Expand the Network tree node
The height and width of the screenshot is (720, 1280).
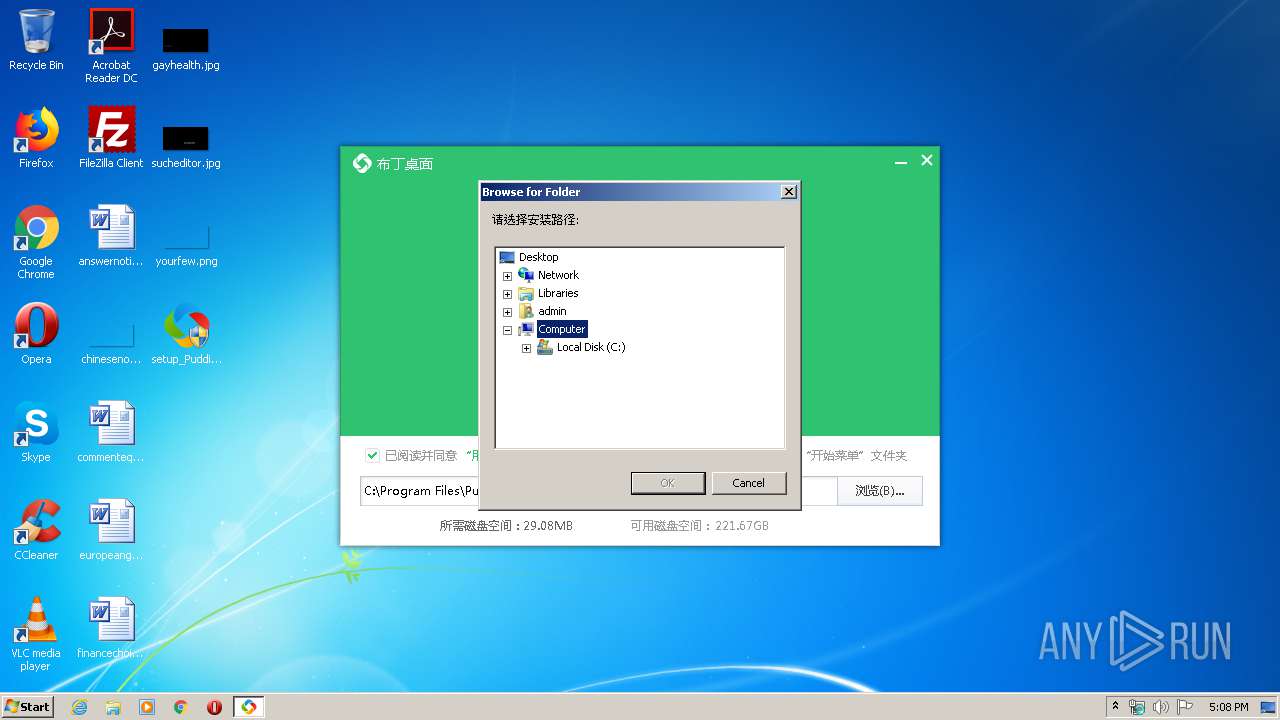click(x=507, y=276)
